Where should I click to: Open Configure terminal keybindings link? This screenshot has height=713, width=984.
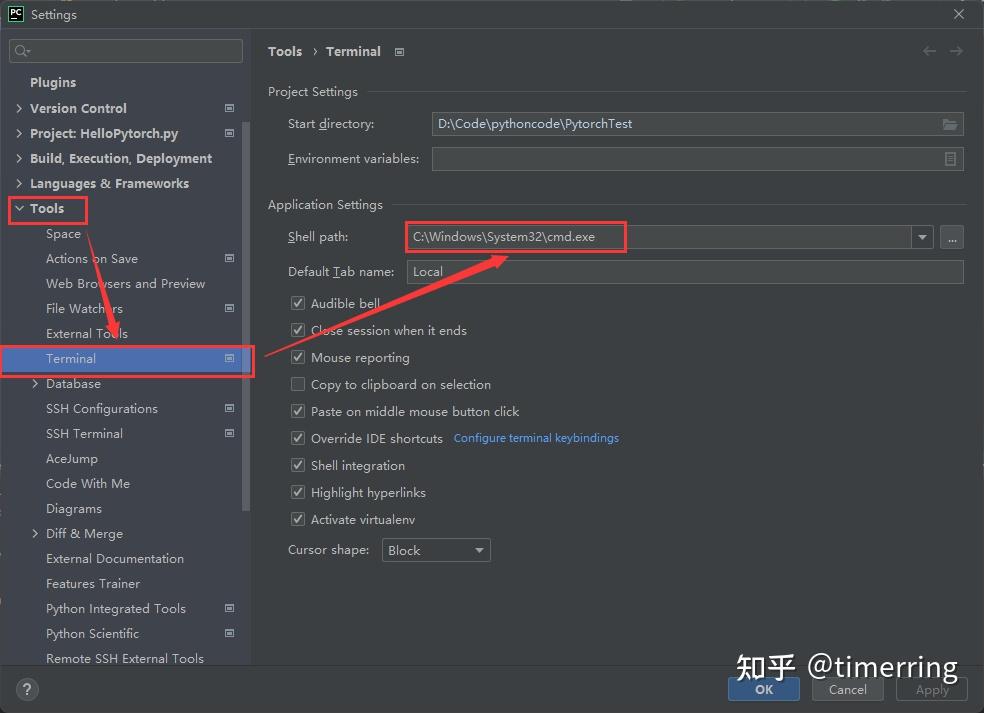coord(536,438)
